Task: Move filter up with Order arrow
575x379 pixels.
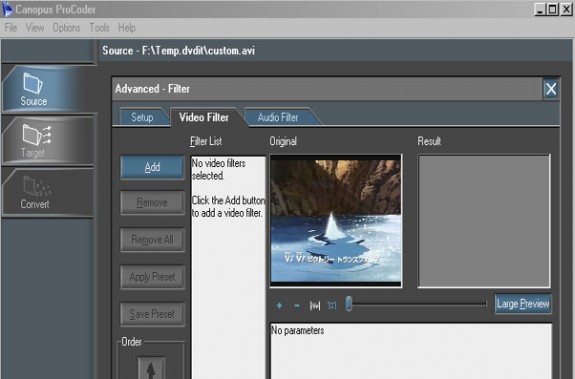Action: [x=151, y=369]
